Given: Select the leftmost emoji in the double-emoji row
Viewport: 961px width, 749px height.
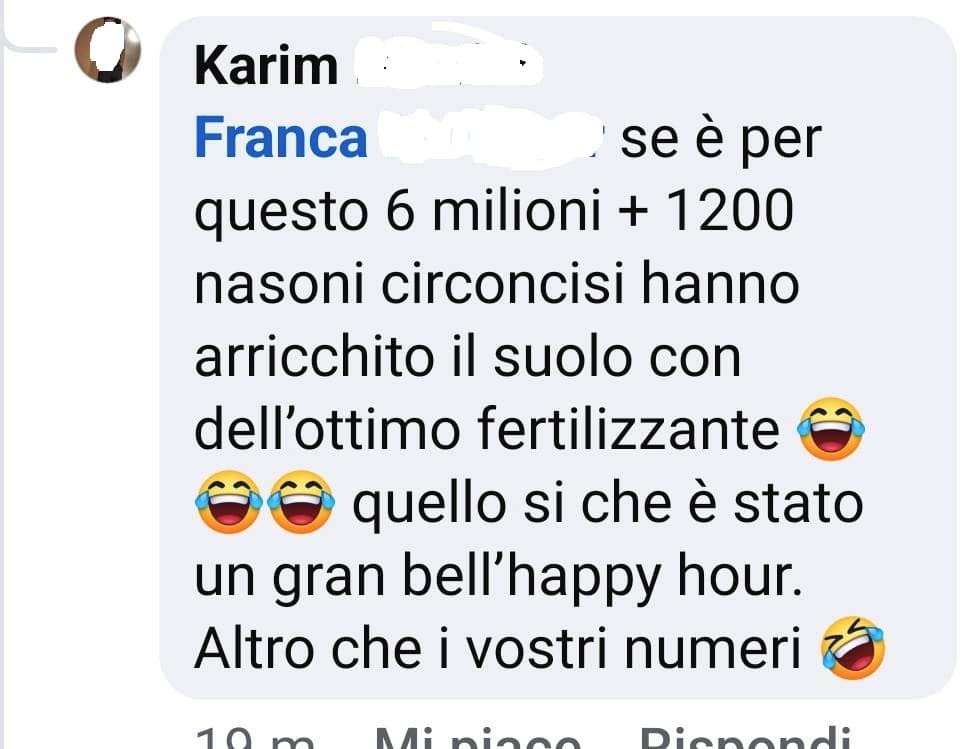Looking at the screenshot, I should point(229,501).
